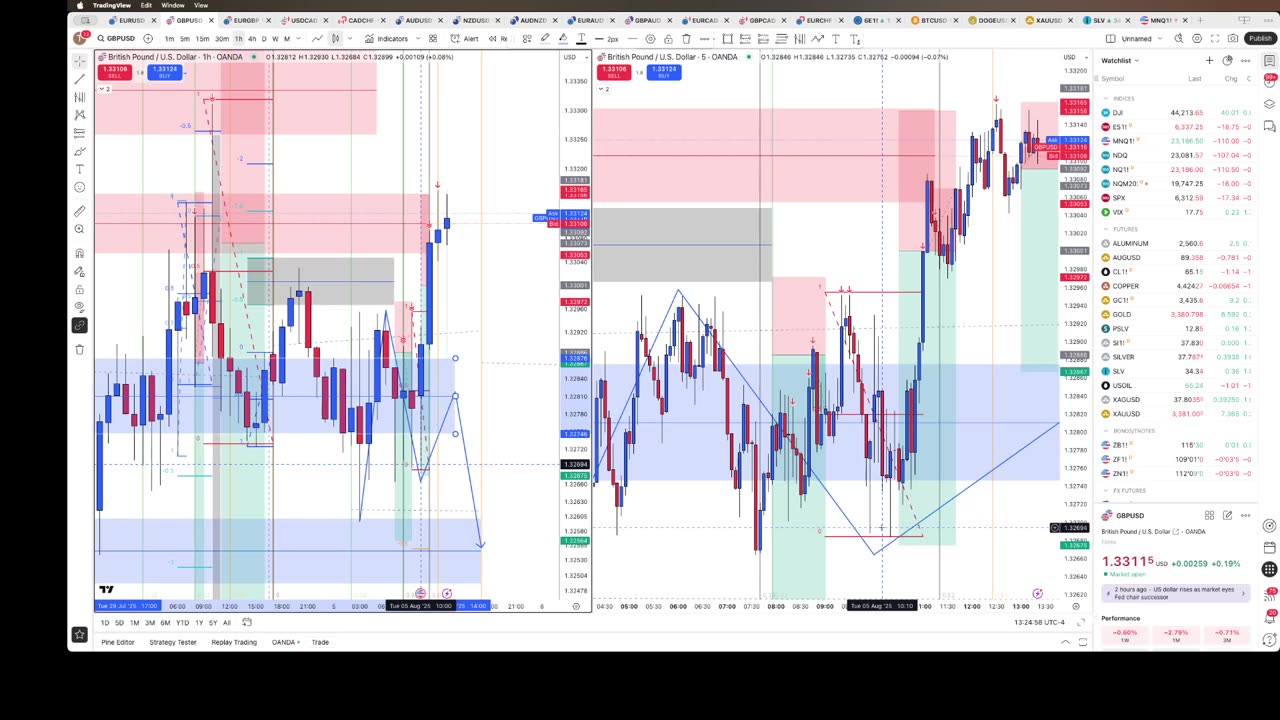Switch to the EURUSD tab
The height and width of the screenshot is (720, 1280).
(132, 21)
